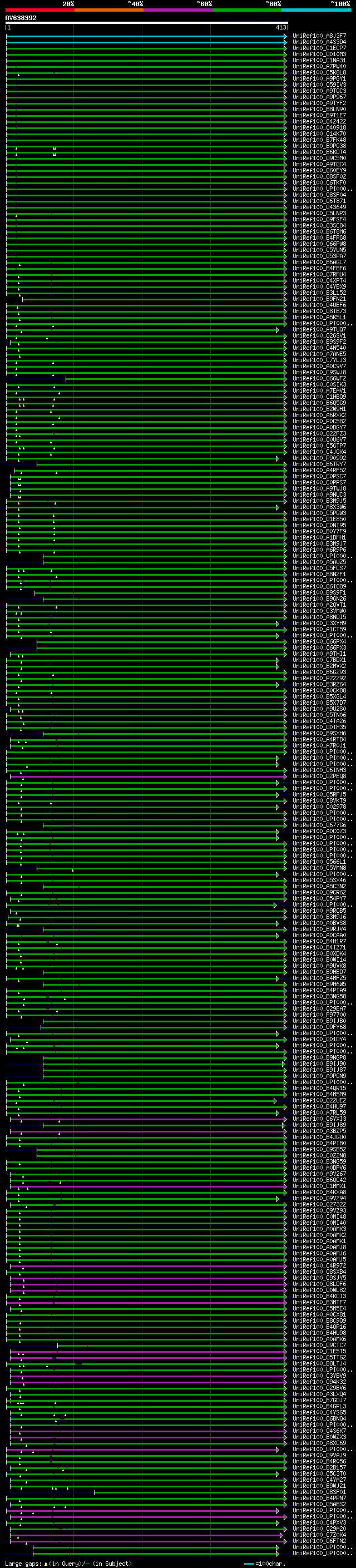The image size is (356, 1568).
Task: Open hit UniRef100_Q43649
Action: pyautogui.click(x=319, y=207)
